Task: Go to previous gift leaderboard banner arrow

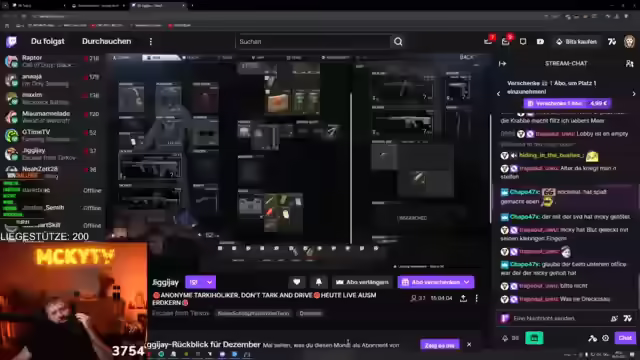Action: (x=498, y=93)
